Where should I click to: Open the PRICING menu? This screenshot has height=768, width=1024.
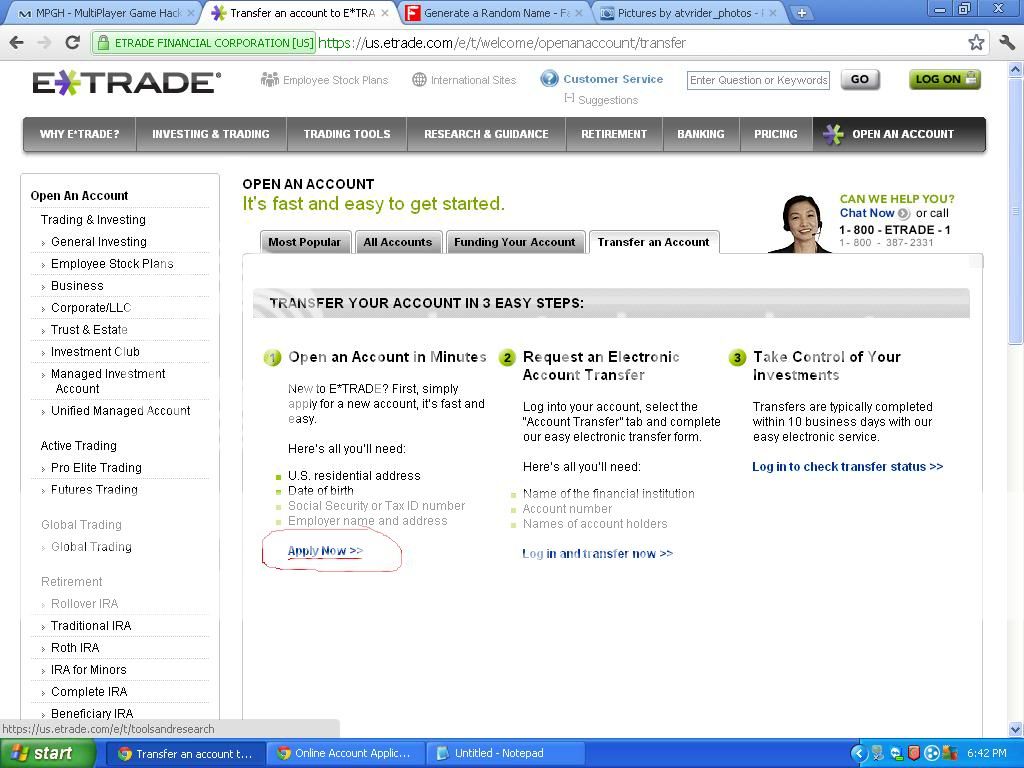[776, 135]
